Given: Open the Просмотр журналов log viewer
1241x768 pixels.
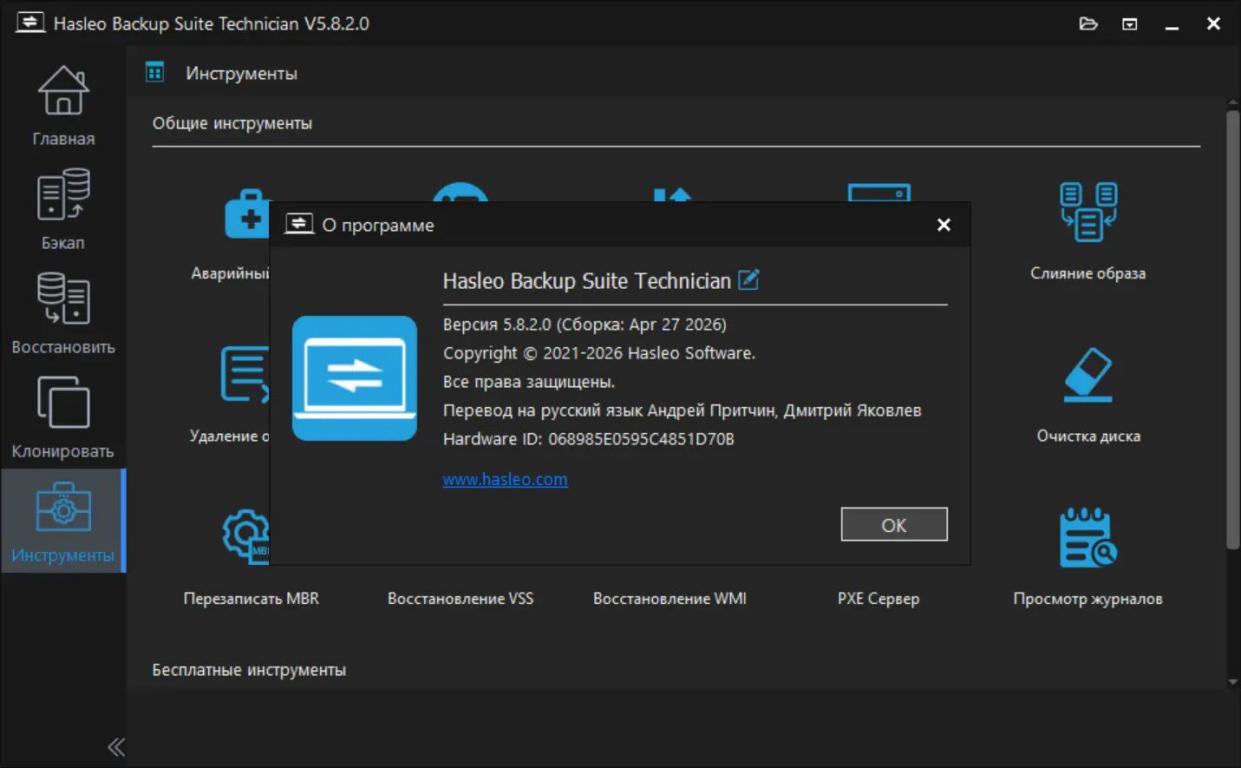Looking at the screenshot, I should 1088,558.
